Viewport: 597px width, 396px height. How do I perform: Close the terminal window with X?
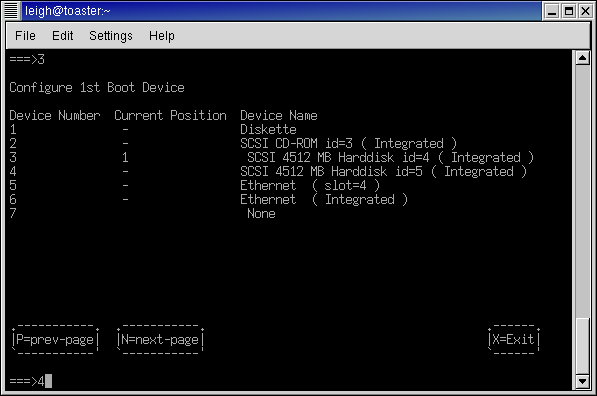click(585, 11)
